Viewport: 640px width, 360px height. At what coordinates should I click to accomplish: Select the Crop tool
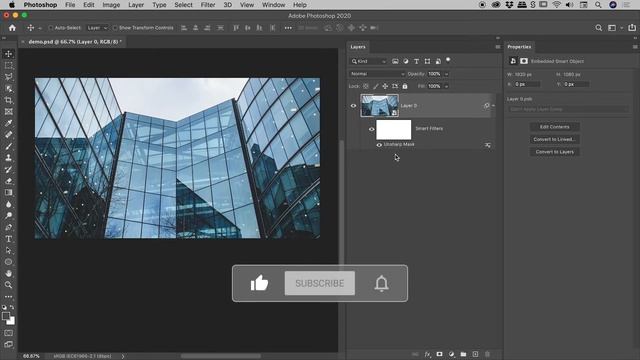[x=8, y=100]
